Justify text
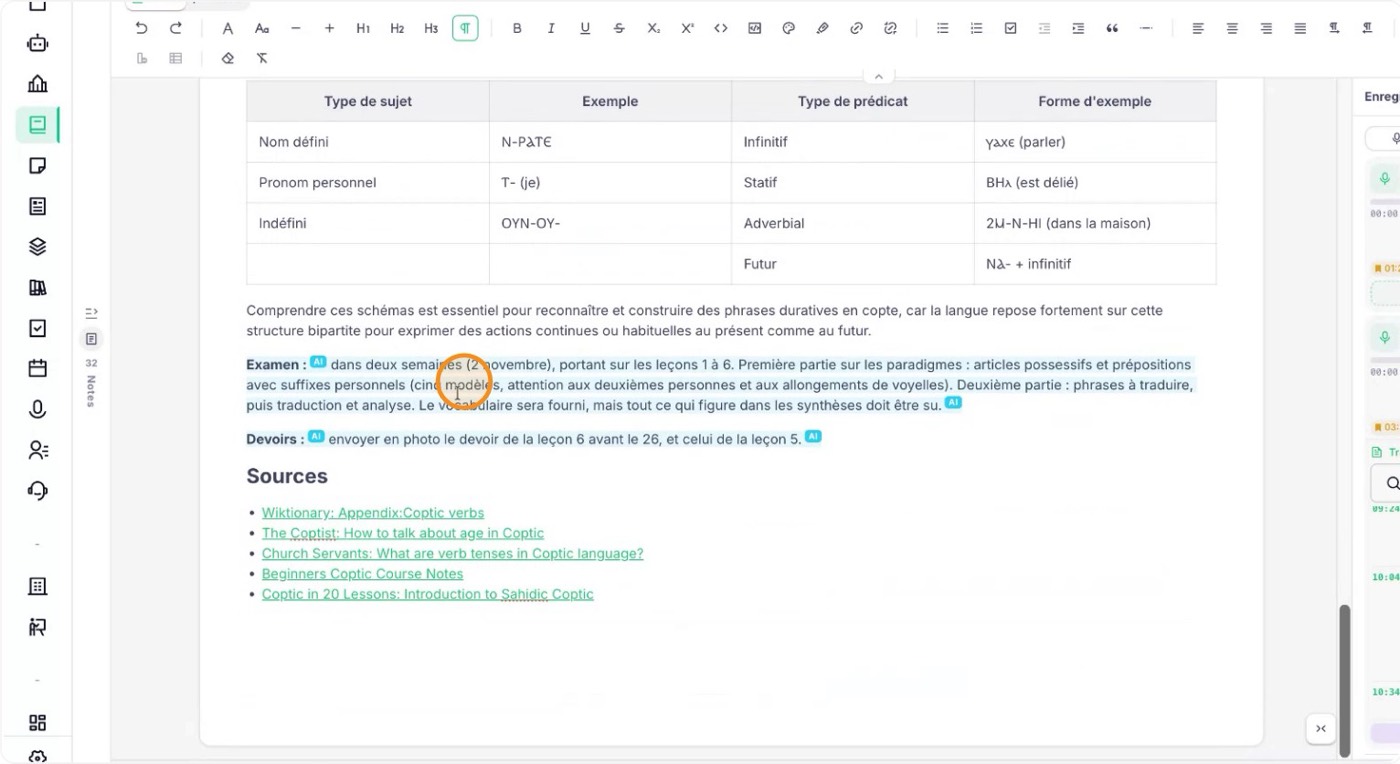The width and height of the screenshot is (1400, 764). pyautogui.click(x=1300, y=28)
